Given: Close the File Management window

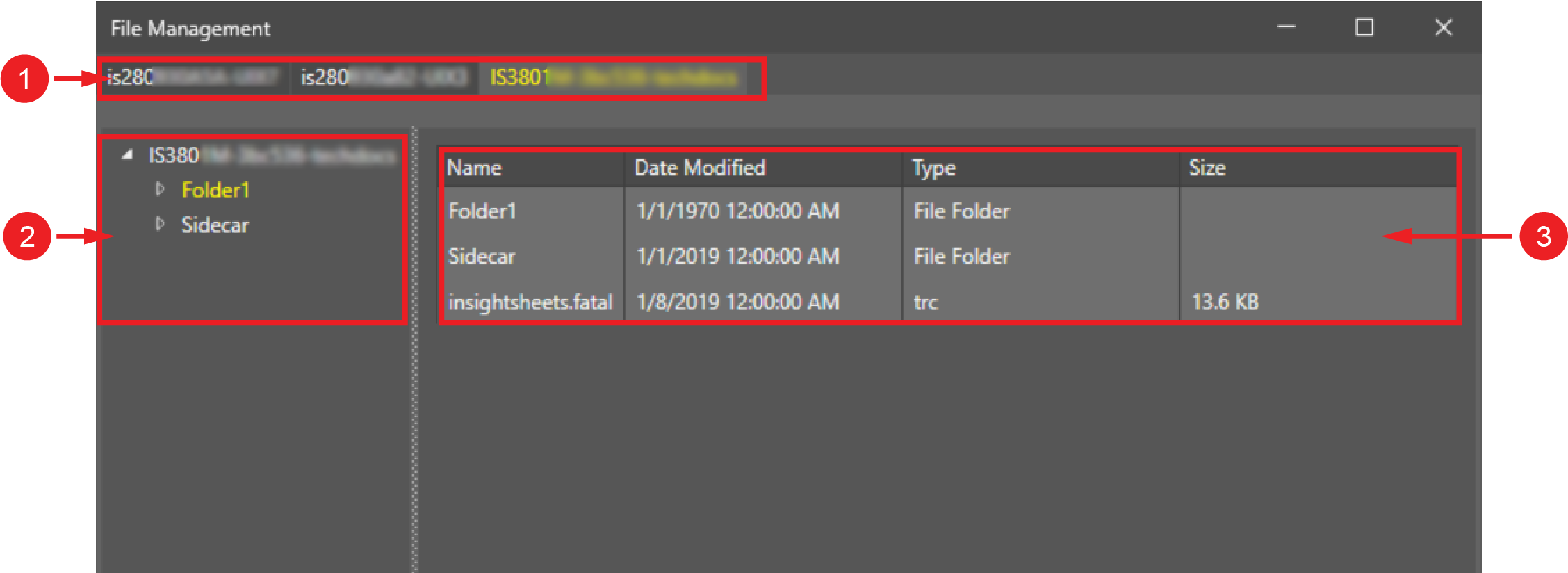Looking at the screenshot, I should click(1443, 27).
